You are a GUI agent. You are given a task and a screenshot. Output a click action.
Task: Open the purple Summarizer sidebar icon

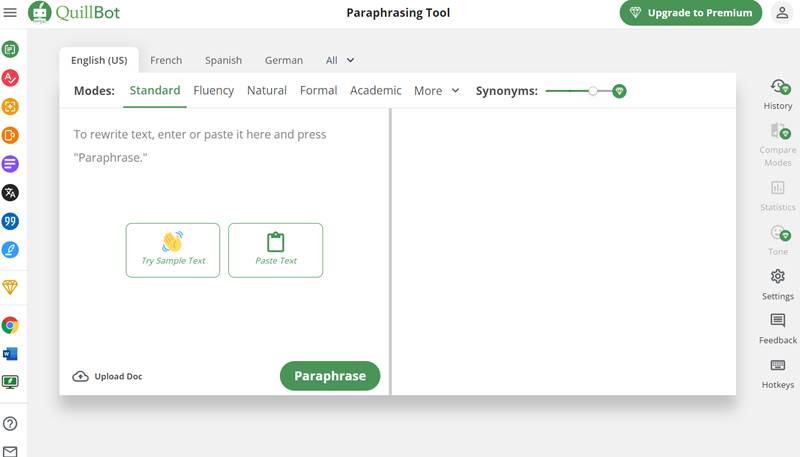tap(10, 164)
